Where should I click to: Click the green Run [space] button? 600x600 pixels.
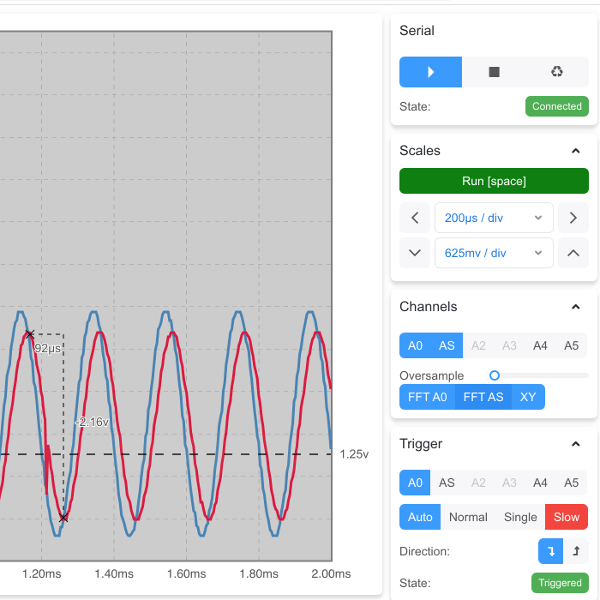tap(494, 181)
